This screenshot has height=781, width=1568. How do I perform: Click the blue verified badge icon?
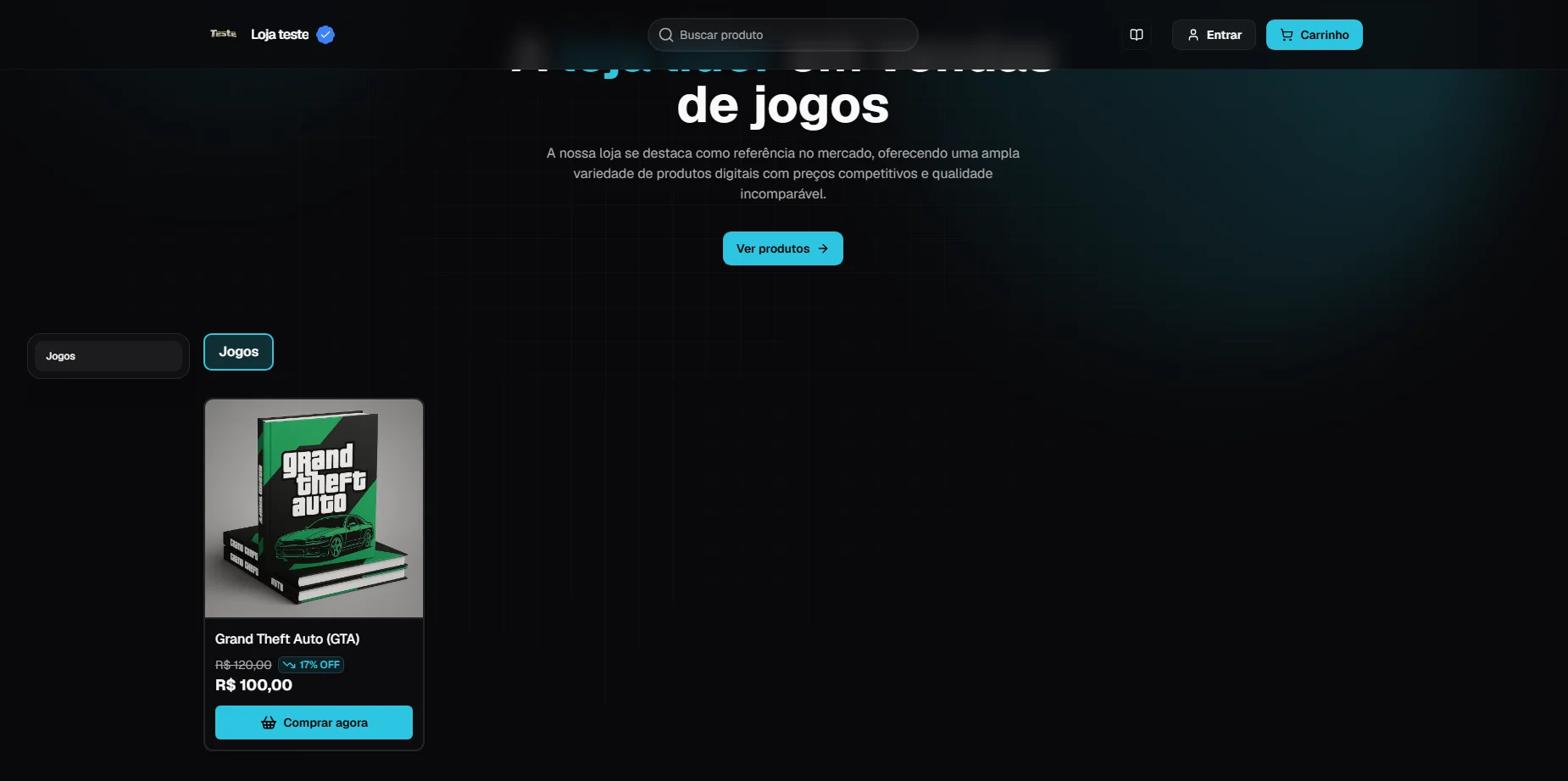325,35
